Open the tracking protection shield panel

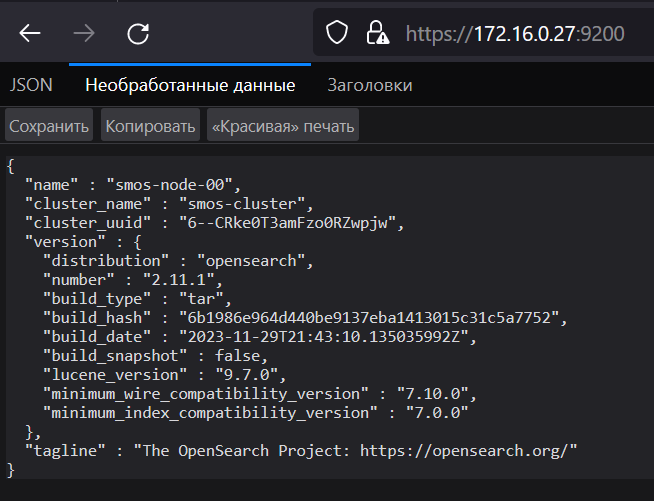[338, 34]
